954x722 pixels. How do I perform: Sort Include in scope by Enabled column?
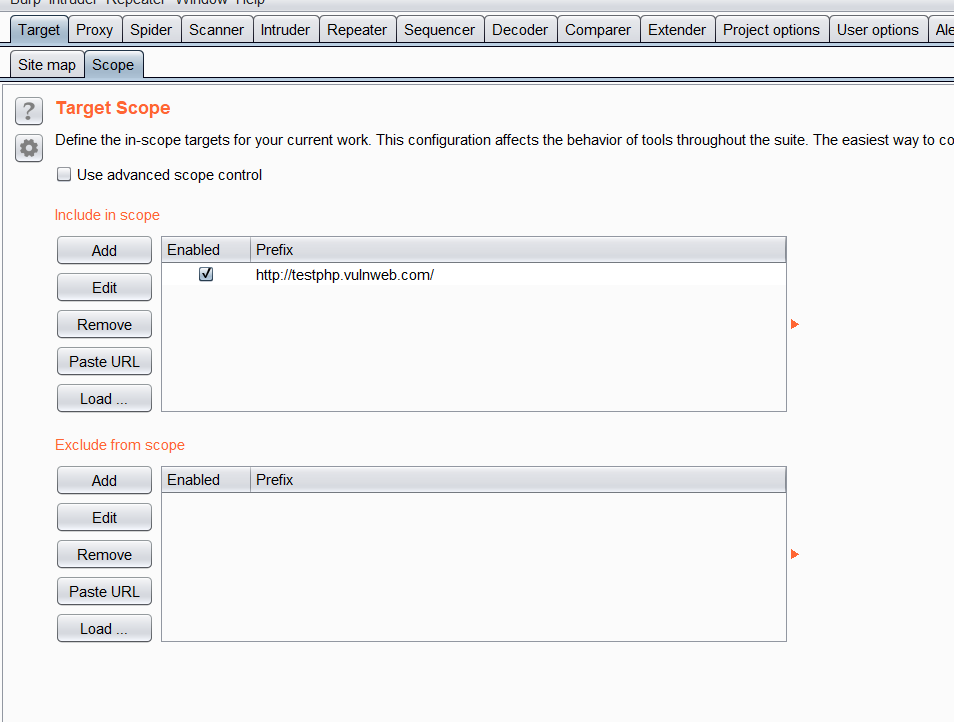click(206, 250)
